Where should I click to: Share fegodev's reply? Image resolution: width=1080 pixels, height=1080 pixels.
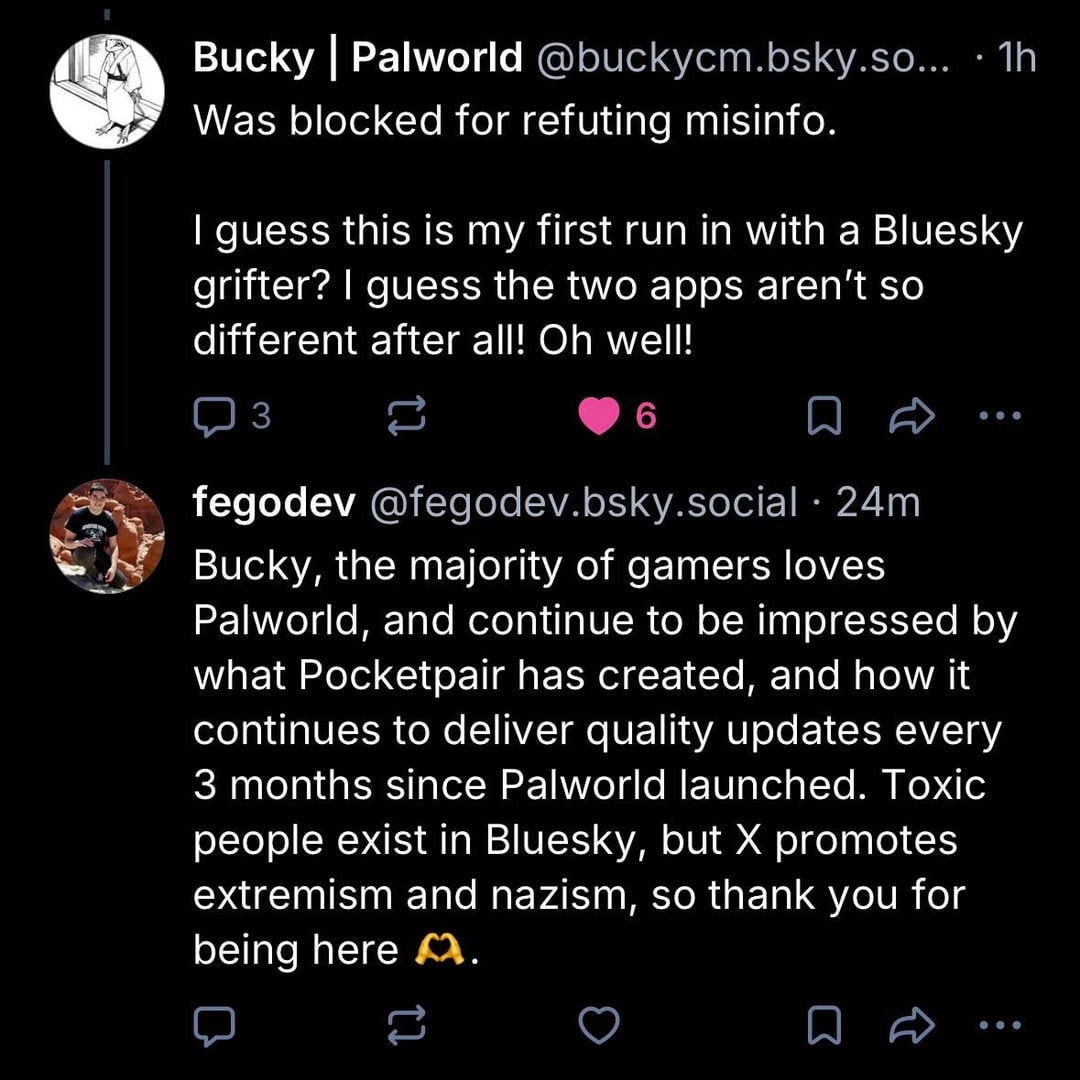(912, 1024)
